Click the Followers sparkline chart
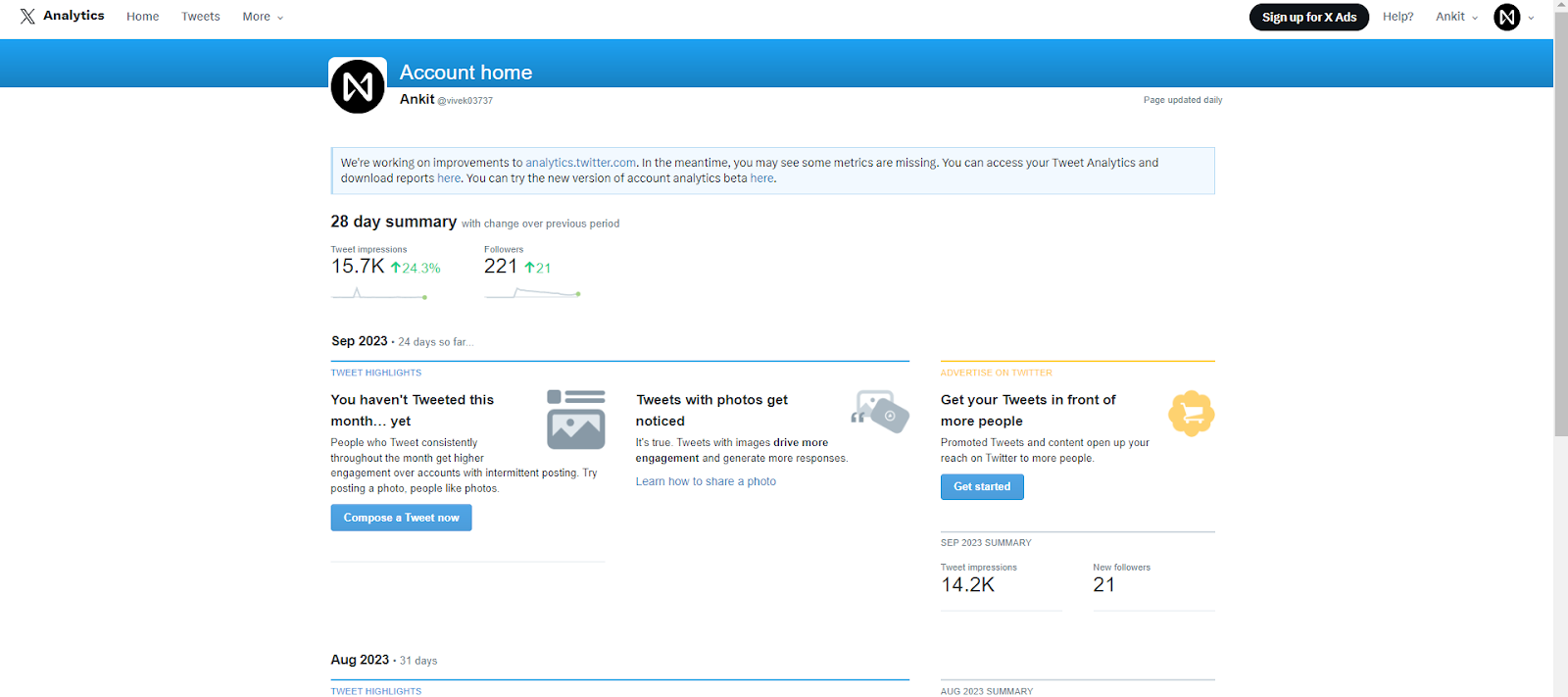1568x697 pixels. (532, 292)
